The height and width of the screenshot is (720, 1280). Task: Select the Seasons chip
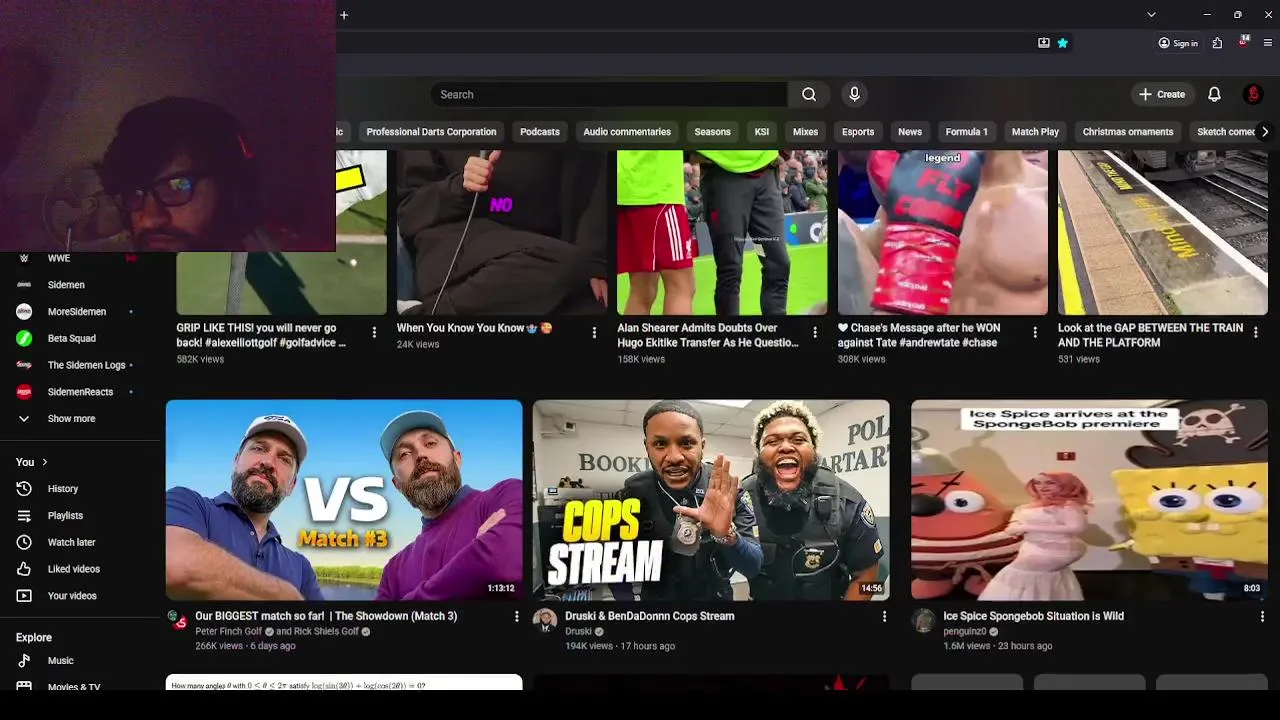712,132
